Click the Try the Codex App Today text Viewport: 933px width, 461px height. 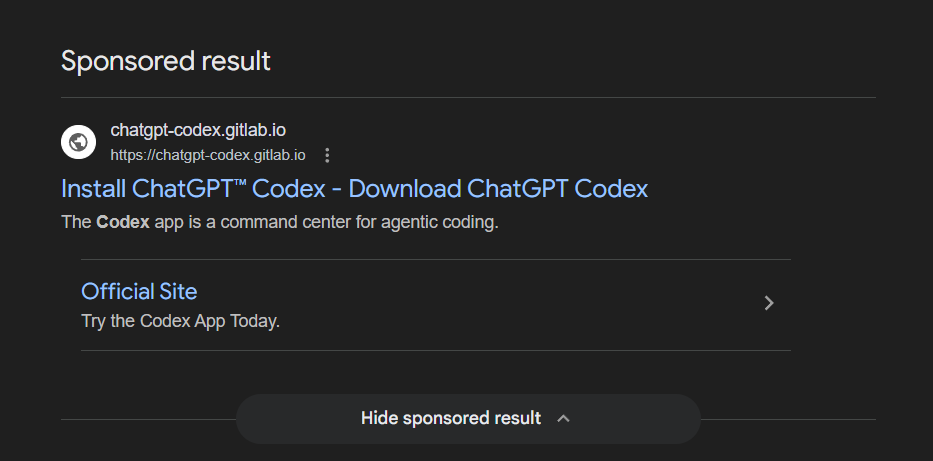[x=180, y=322]
